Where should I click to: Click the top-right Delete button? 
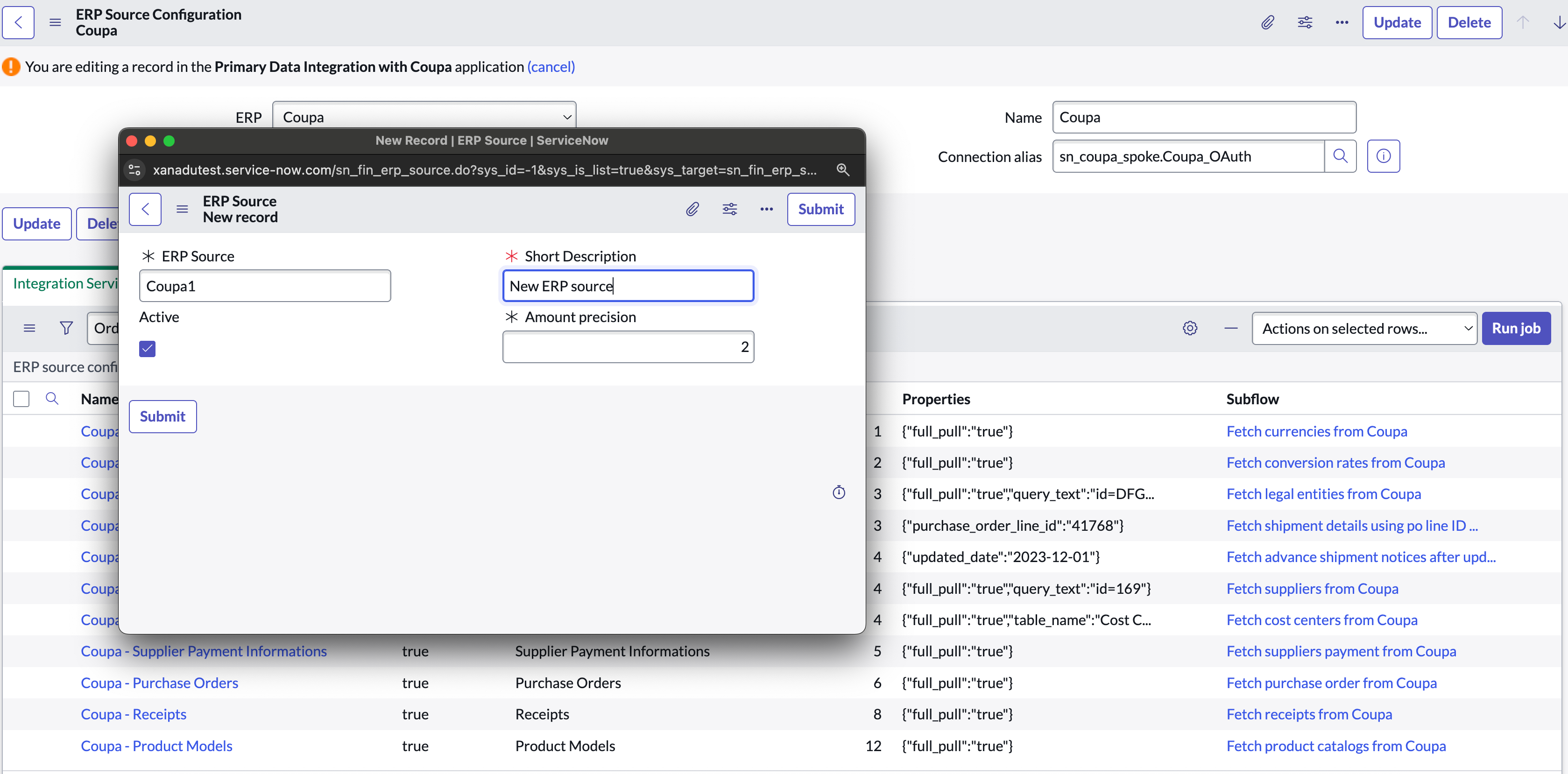point(1469,22)
